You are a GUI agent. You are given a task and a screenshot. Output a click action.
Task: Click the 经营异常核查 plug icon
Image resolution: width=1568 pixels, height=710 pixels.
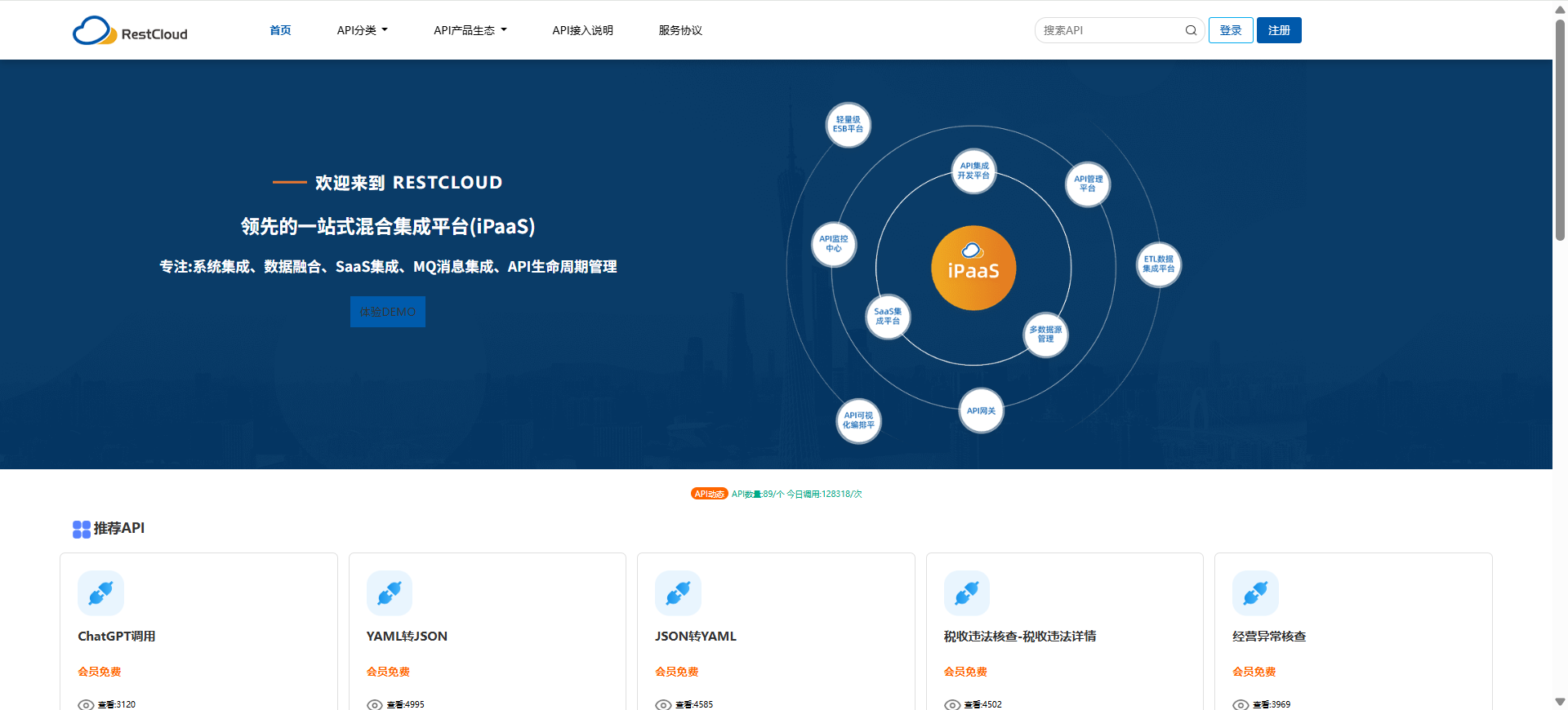[1255, 593]
